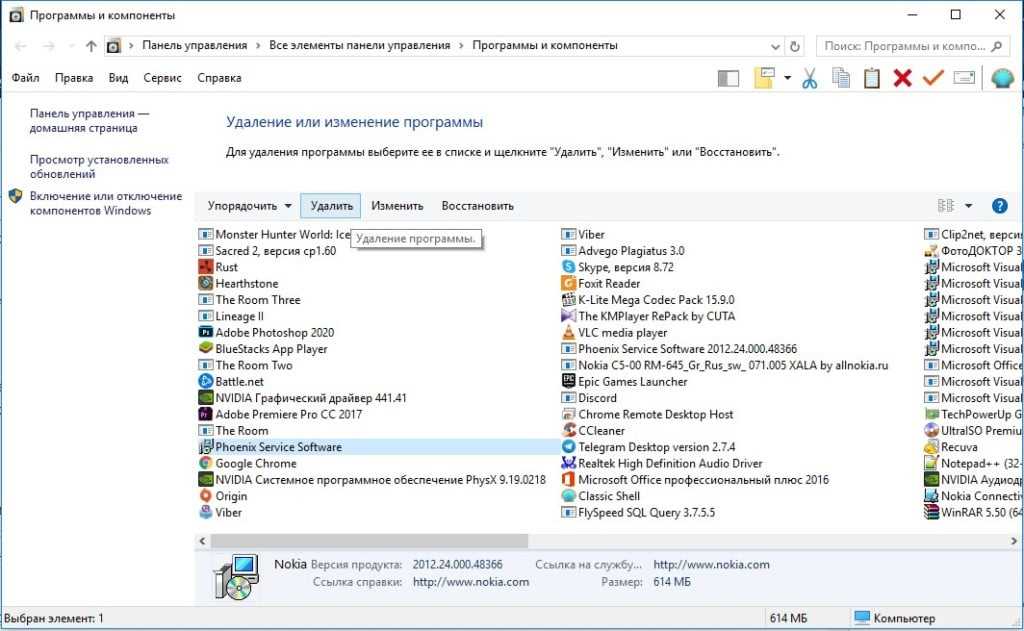Click the BlueStacks App Player icon
1024x631 pixels.
coord(206,349)
